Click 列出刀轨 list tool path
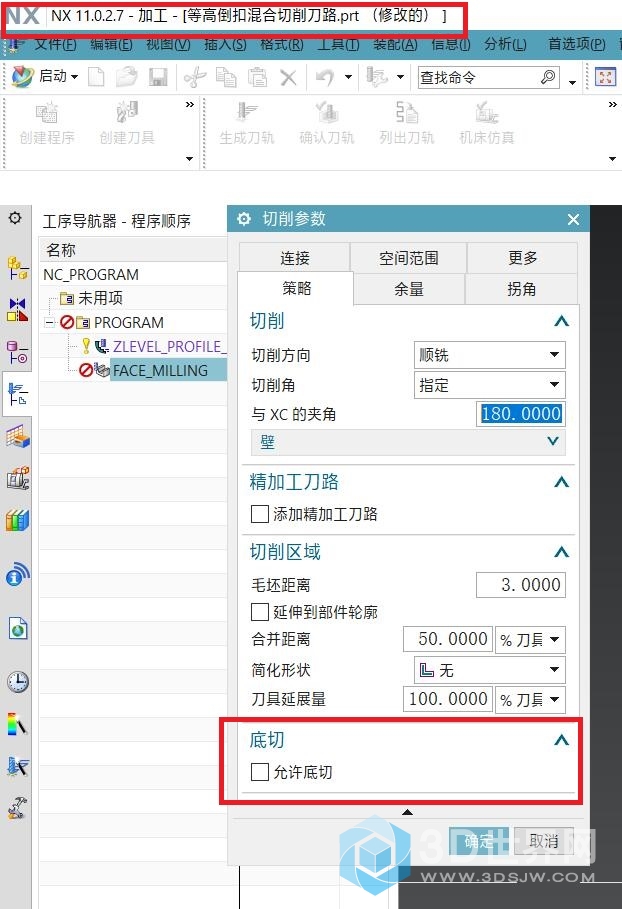Screen dimensions: 622x909 [x=406, y=124]
